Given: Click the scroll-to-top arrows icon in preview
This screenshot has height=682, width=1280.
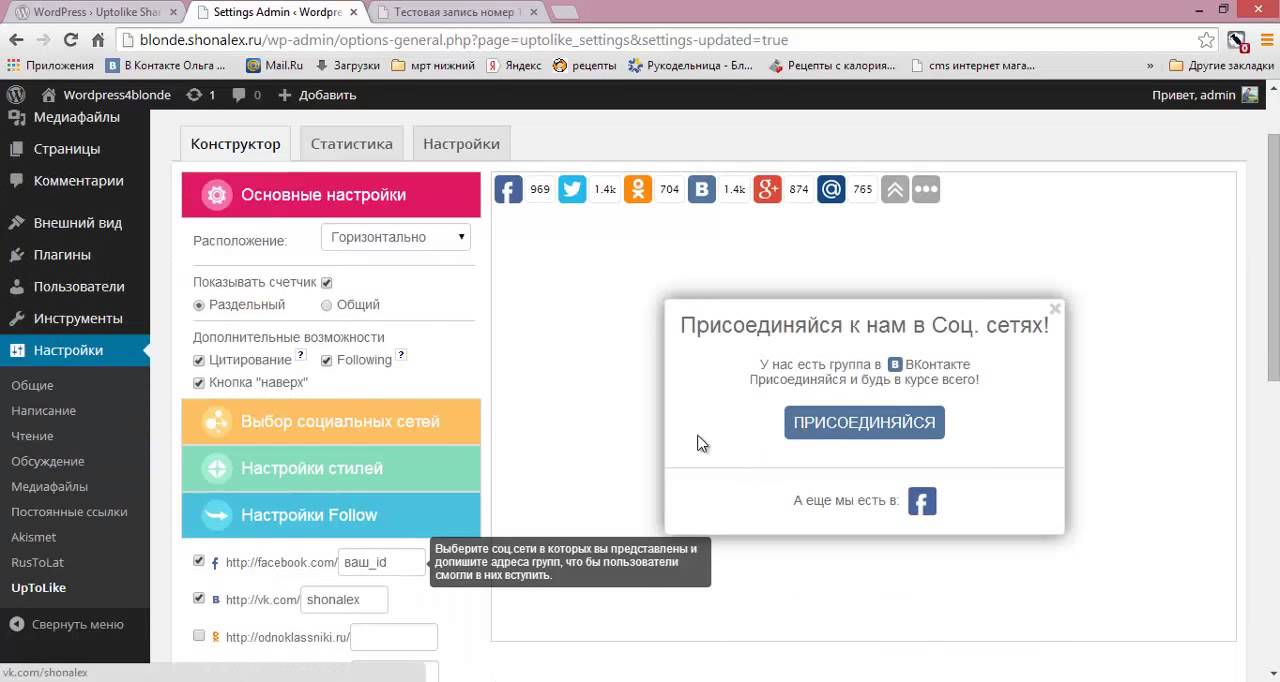Looking at the screenshot, I should pyautogui.click(x=895, y=189).
